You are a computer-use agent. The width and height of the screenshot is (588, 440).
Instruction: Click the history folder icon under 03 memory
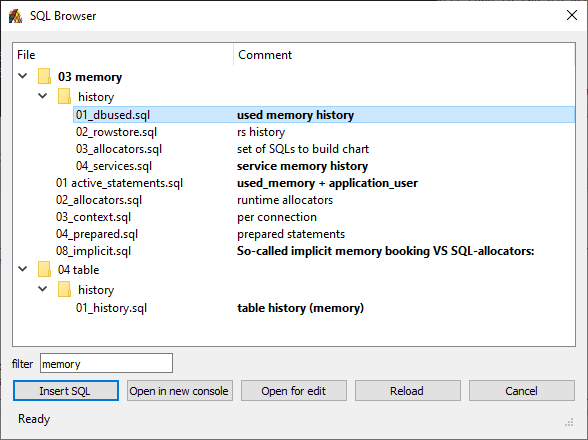pyautogui.click(x=64, y=96)
